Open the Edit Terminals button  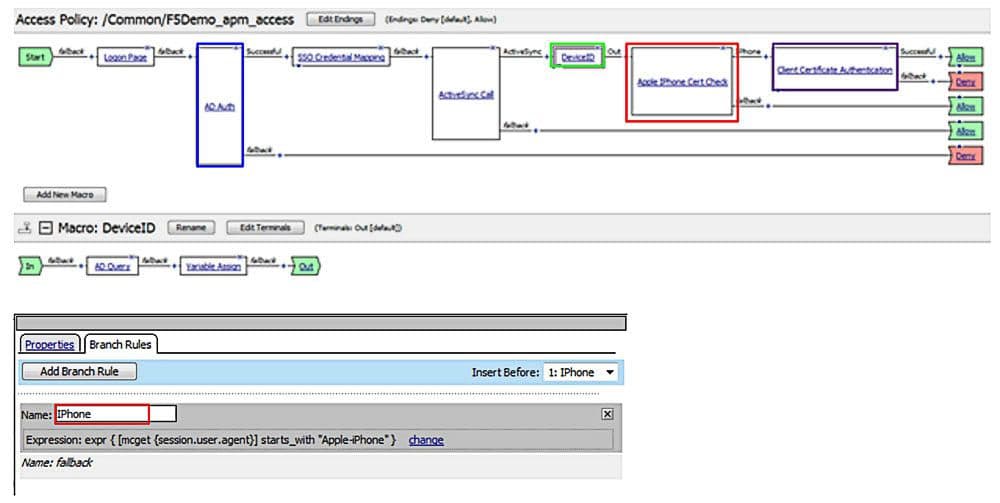[x=264, y=228]
